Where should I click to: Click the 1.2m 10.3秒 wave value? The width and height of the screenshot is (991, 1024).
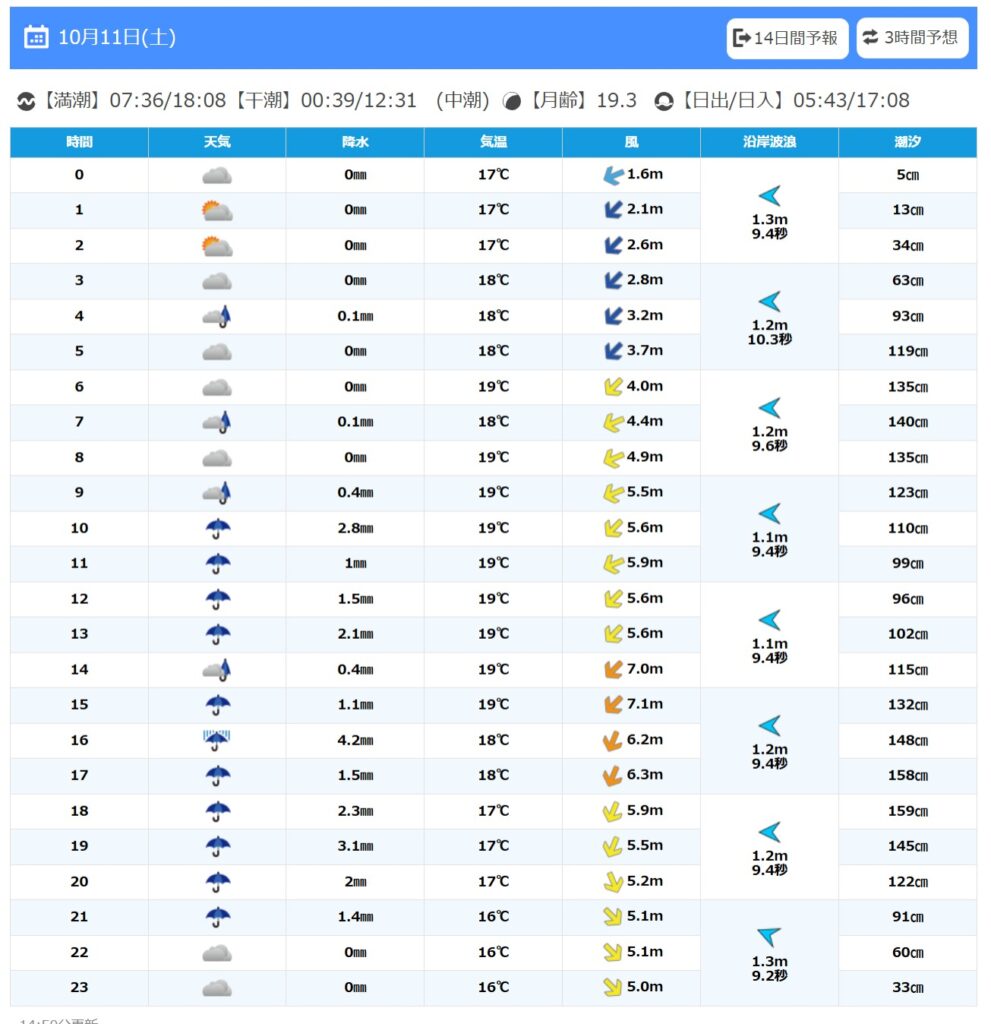click(770, 332)
